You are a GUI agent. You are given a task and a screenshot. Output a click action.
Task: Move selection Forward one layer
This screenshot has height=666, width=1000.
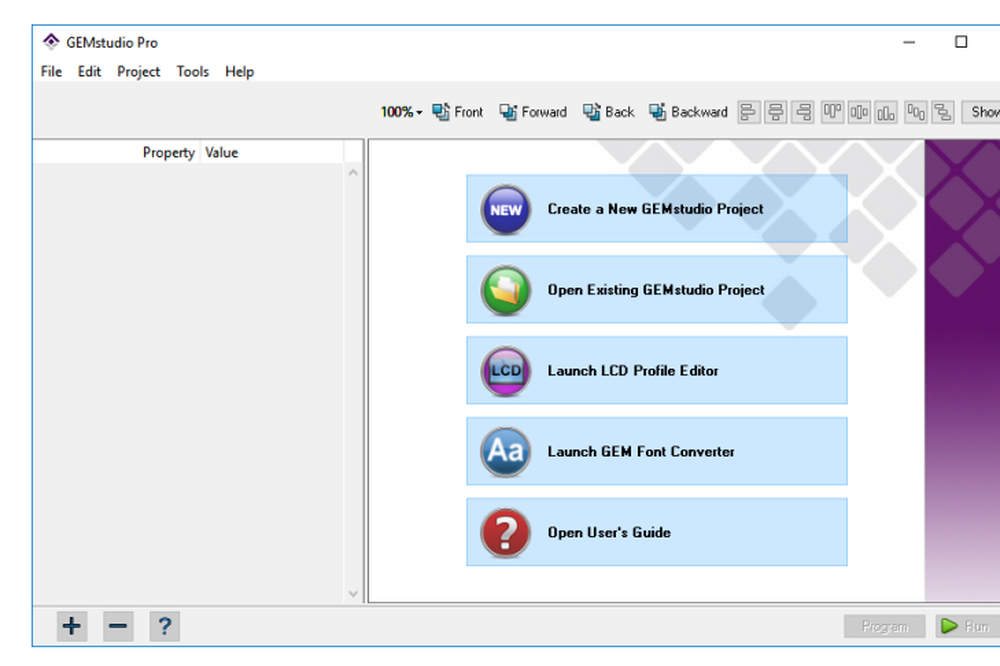(533, 112)
